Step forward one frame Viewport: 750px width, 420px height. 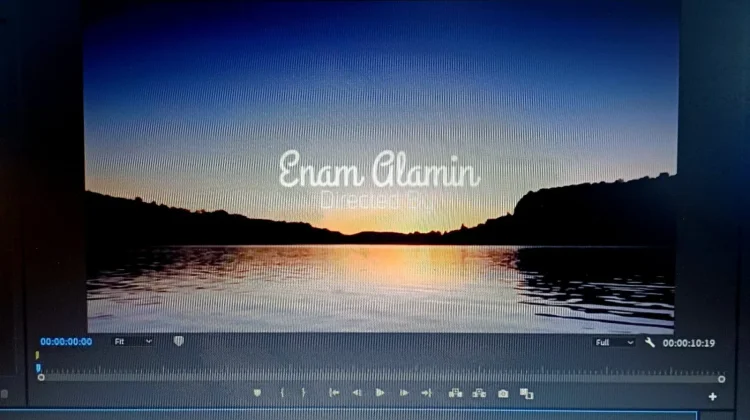(x=404, y=393)
